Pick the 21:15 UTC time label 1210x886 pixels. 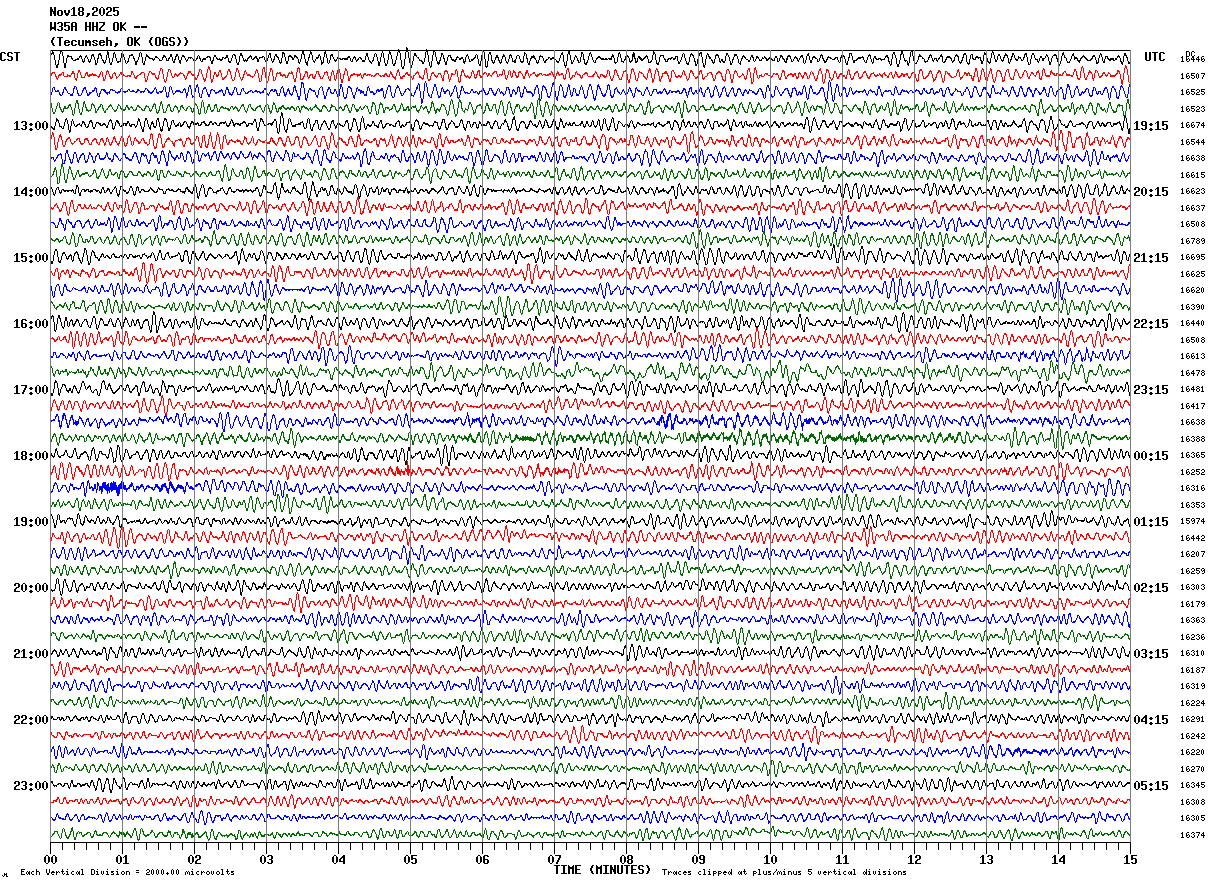tap(1151, 258)
